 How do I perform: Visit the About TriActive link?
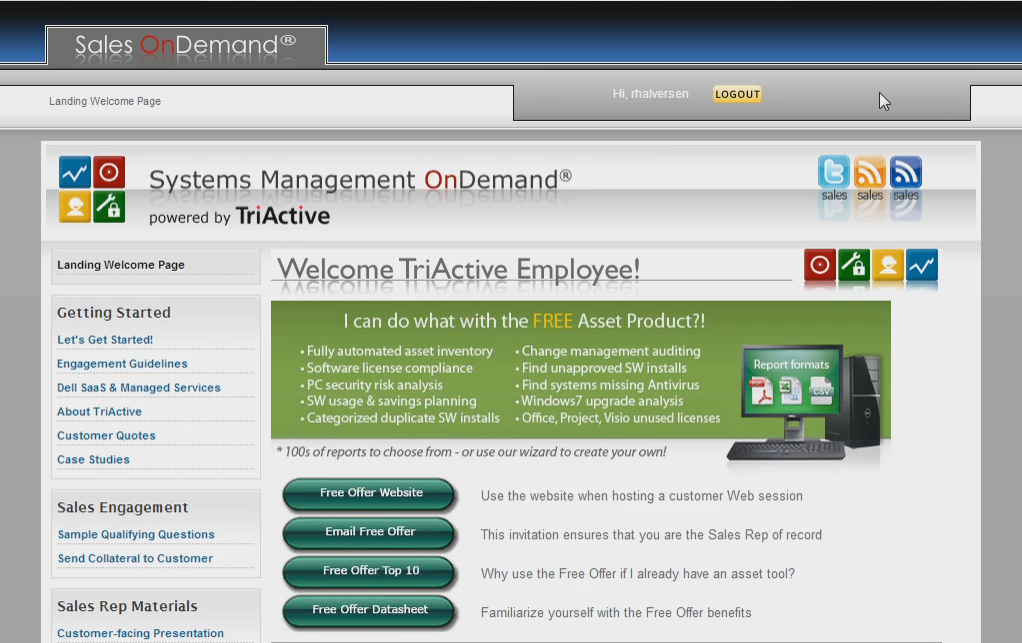[99, 412]
